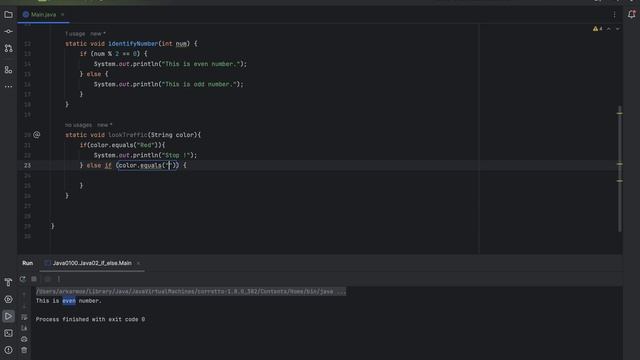The width and height of the screenshot is (640, 360).
Task: Open the Services tool window
Action: [x=8, y=299]
